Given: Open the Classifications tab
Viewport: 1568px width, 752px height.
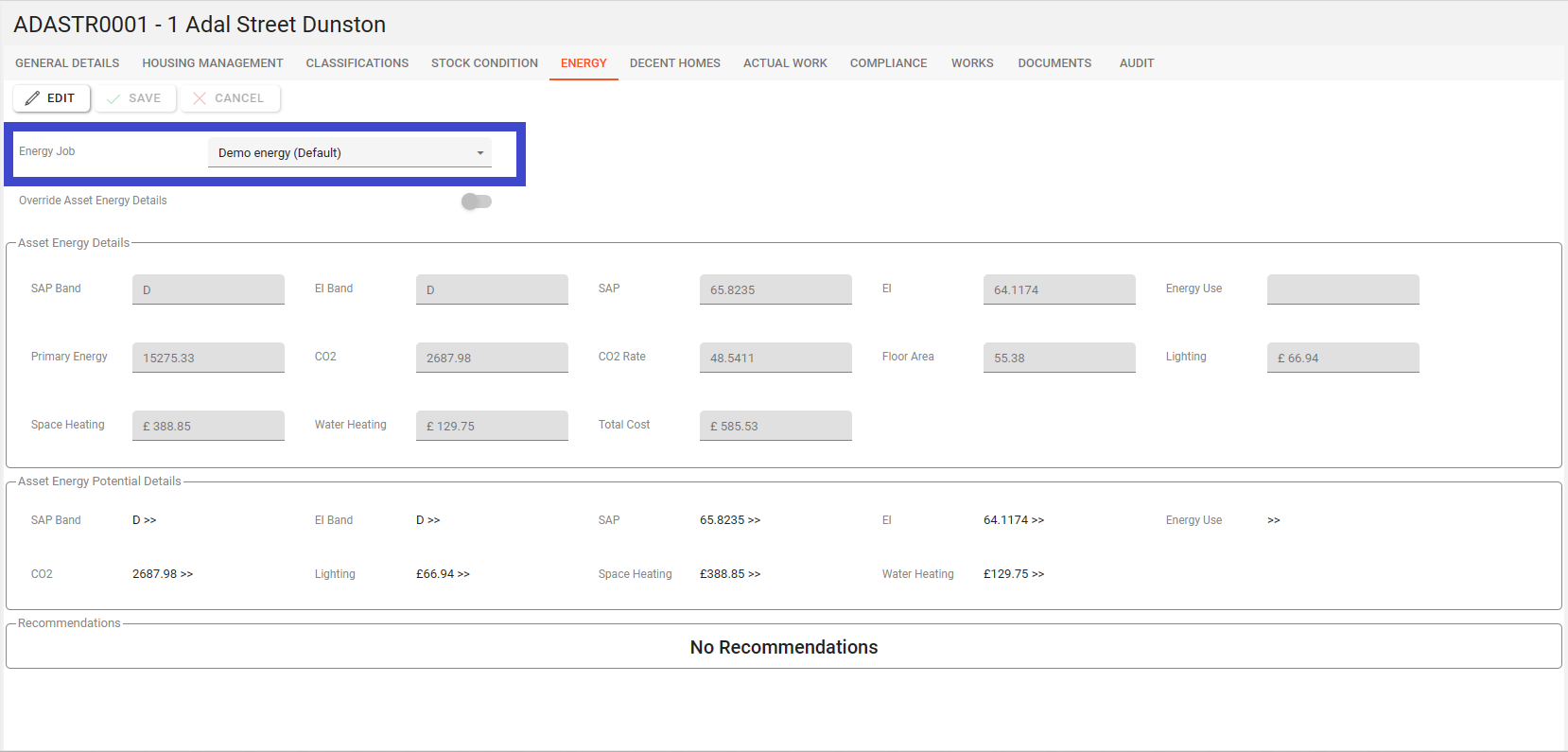Looking at the screenshot, I should tap(357, 63).
